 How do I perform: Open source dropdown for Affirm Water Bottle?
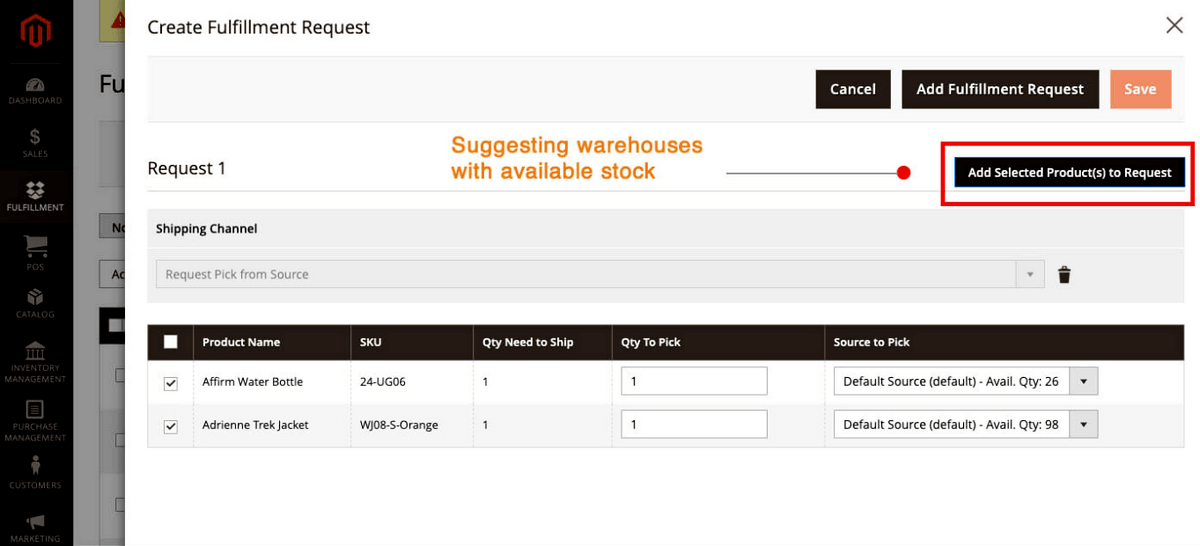pos(1083,381)
